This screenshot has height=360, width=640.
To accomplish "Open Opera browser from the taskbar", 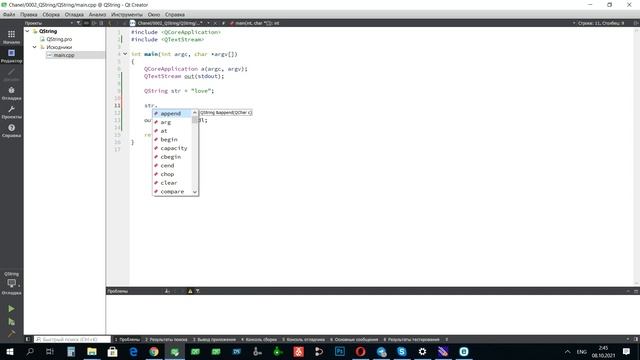I will point(360,351).
